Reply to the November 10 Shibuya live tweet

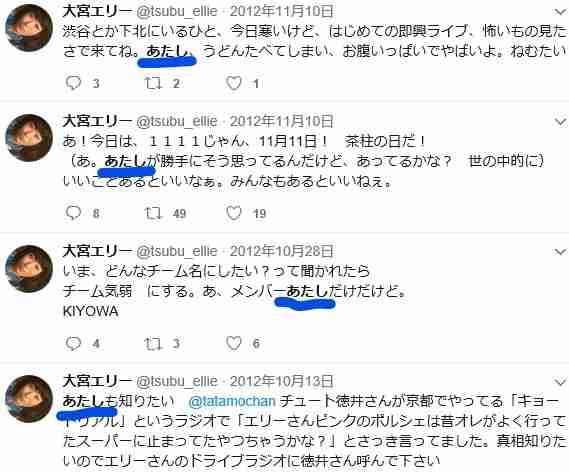(74, 83)
